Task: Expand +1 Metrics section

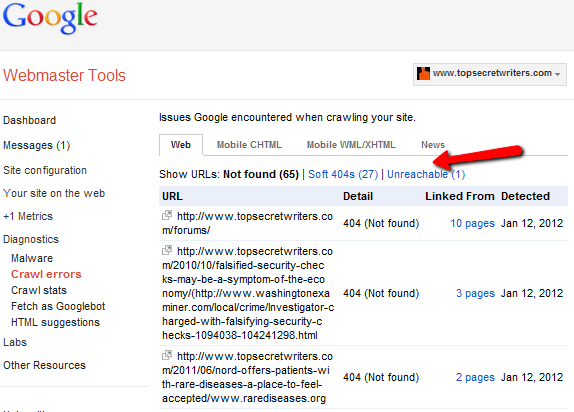Action: pyautogui.click(x=28, y=216)
